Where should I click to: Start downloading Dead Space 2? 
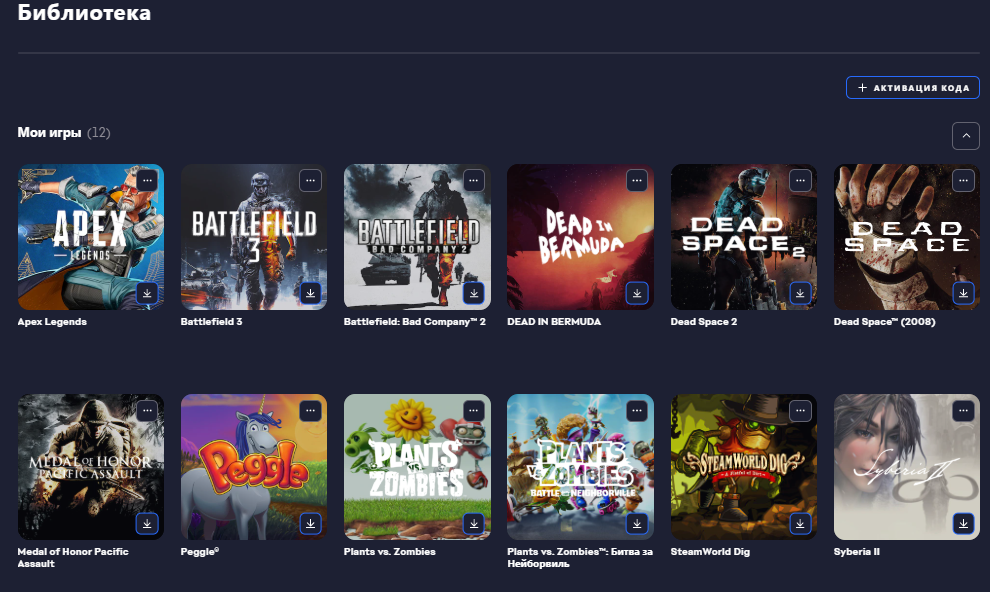800,293
